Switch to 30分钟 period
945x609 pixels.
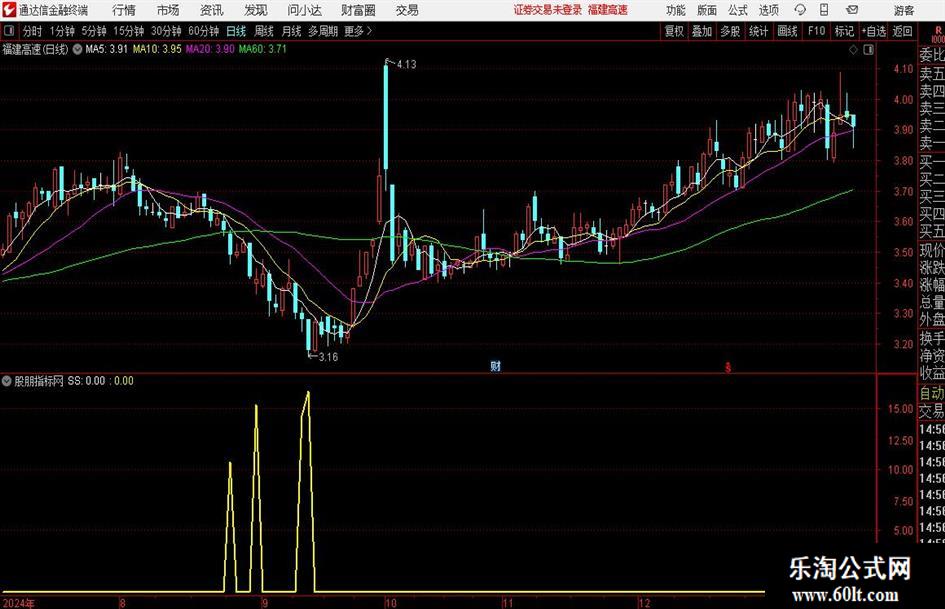tap(166, 31)
